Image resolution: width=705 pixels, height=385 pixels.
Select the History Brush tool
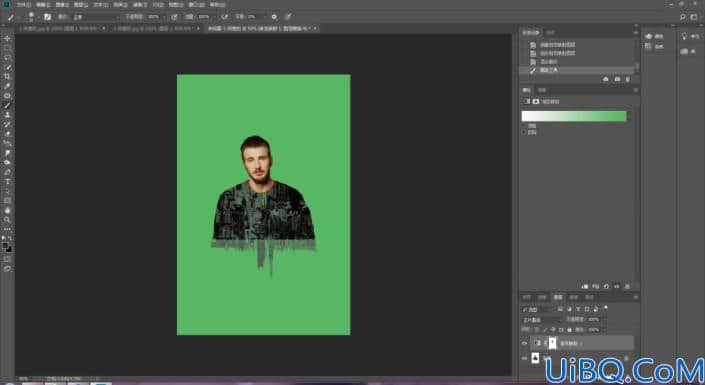tap(7, 124)
